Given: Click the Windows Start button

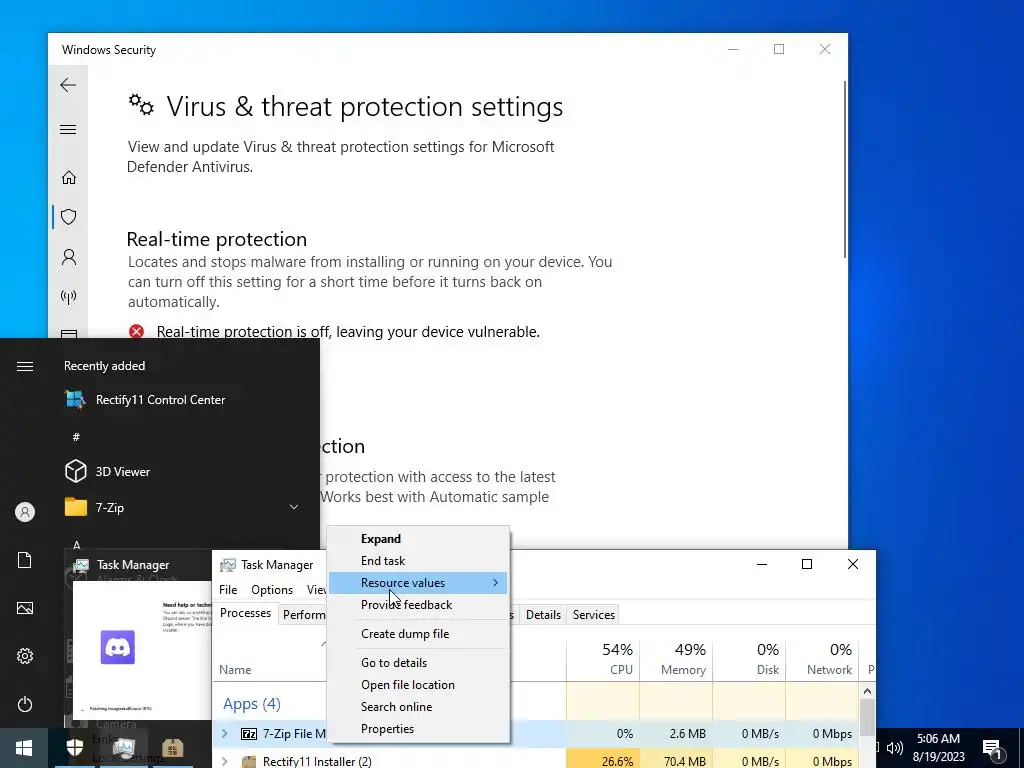Looking at the screenshot, I should click(24, 748).
